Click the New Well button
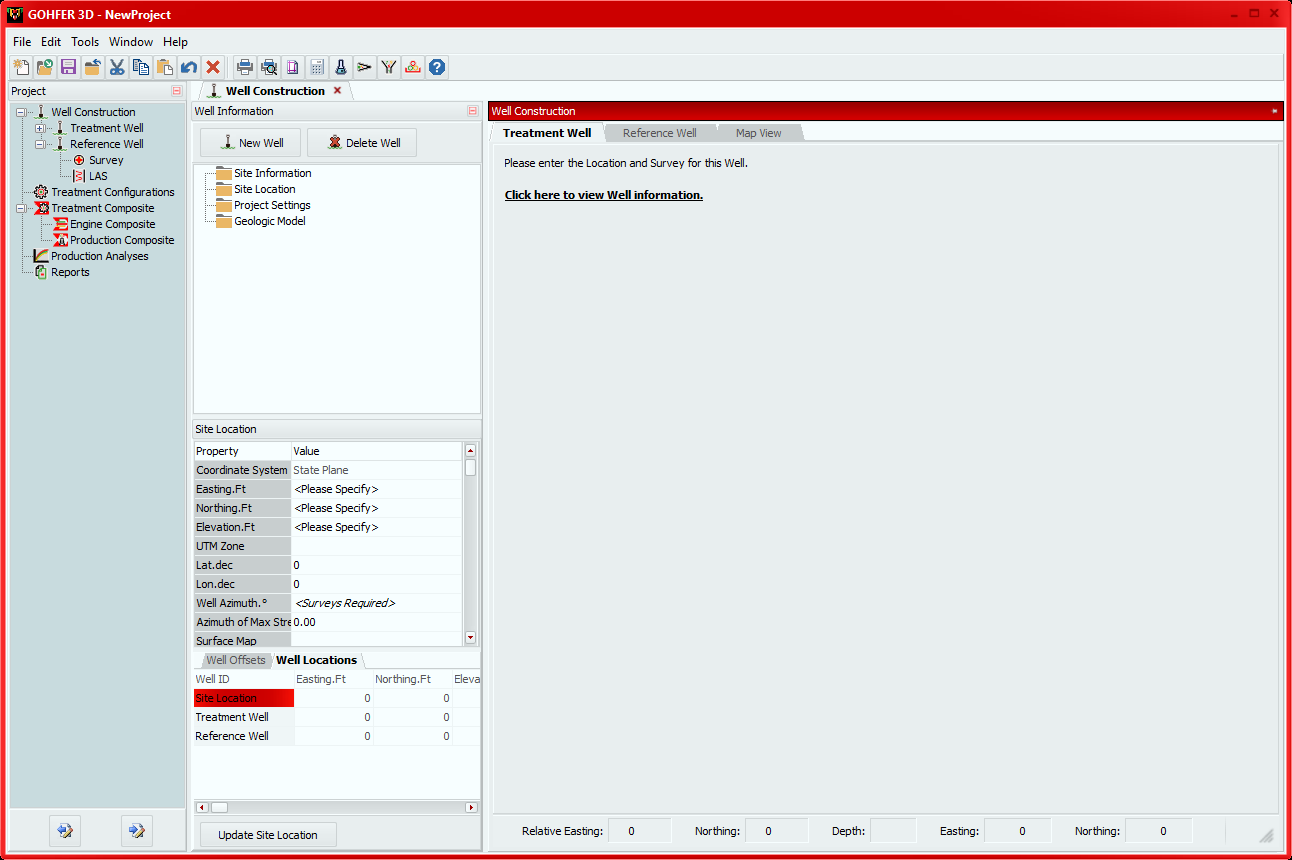The width and height of the screenshot is (1292, 860). (x=251, y=143)
